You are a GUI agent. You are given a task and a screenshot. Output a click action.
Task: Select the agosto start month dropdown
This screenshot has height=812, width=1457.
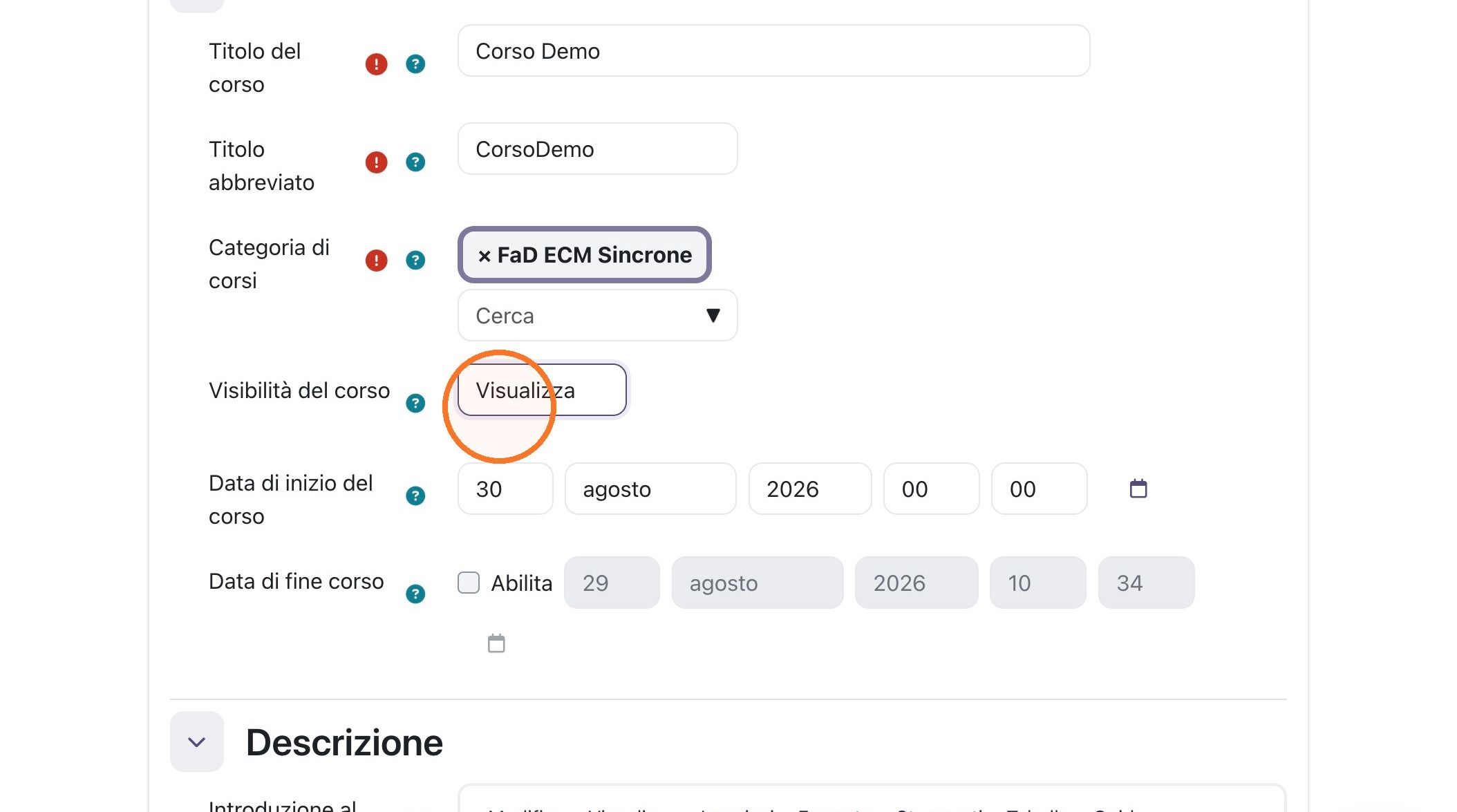click(x=650, y=489)
